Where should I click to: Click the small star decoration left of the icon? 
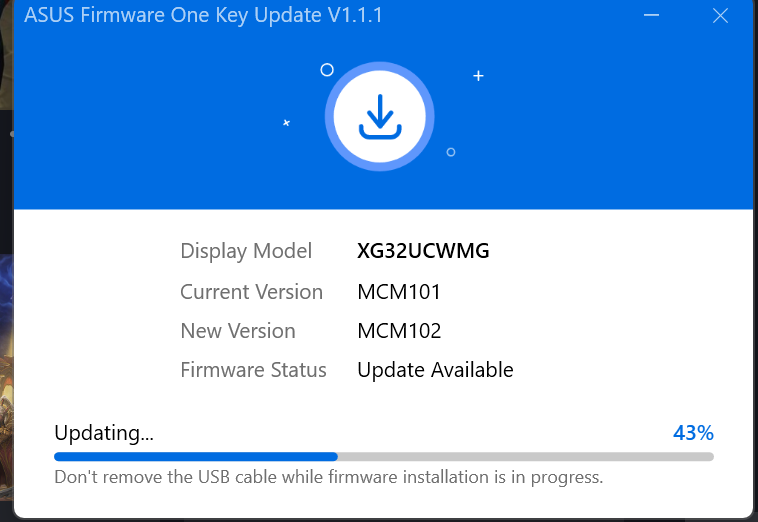tap(287, 123)
